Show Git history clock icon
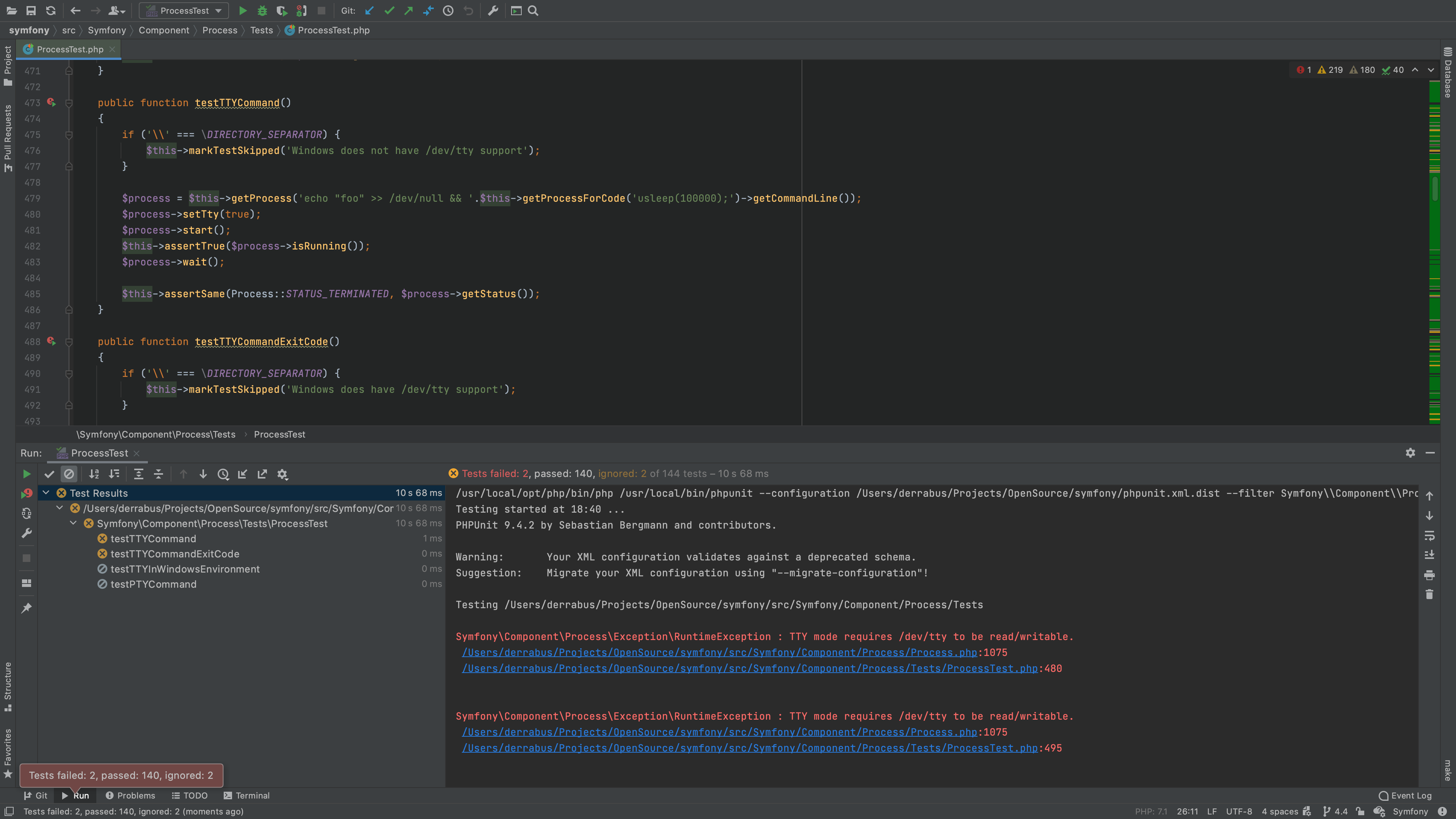This screenshot has width=1456, height=819. point(448,11)
